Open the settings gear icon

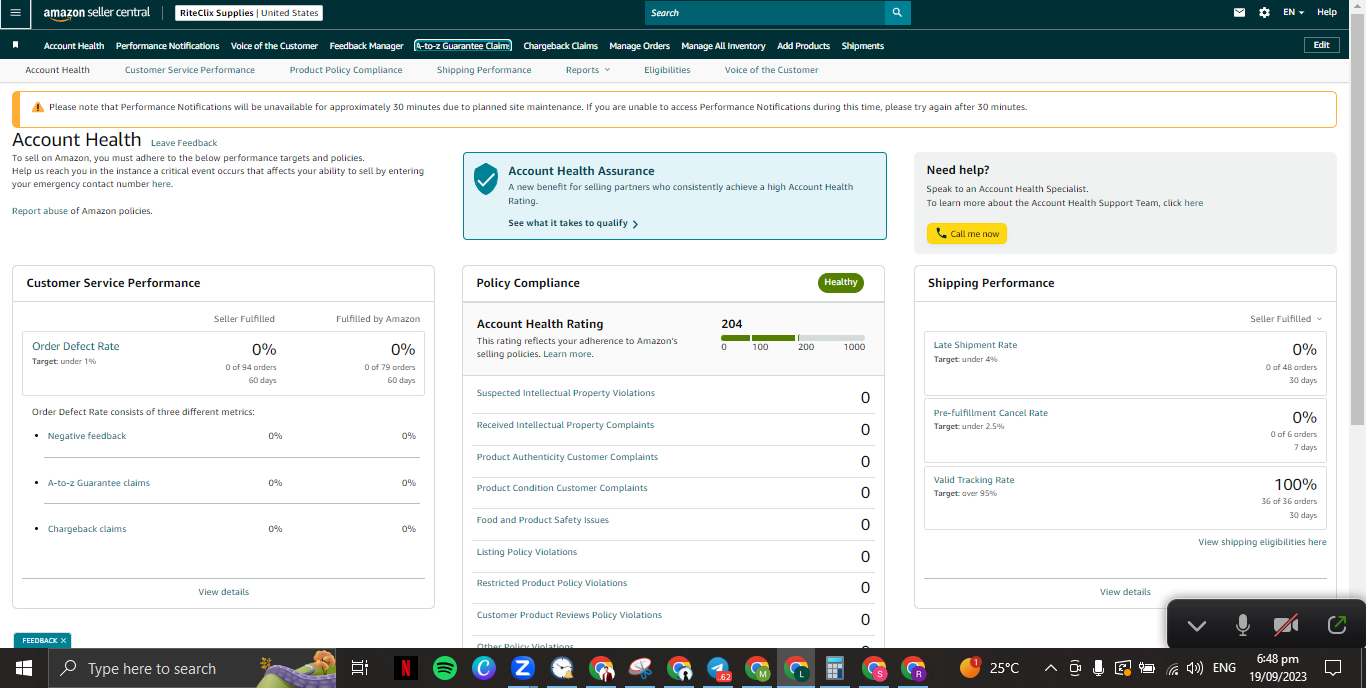coord(1264,13)
